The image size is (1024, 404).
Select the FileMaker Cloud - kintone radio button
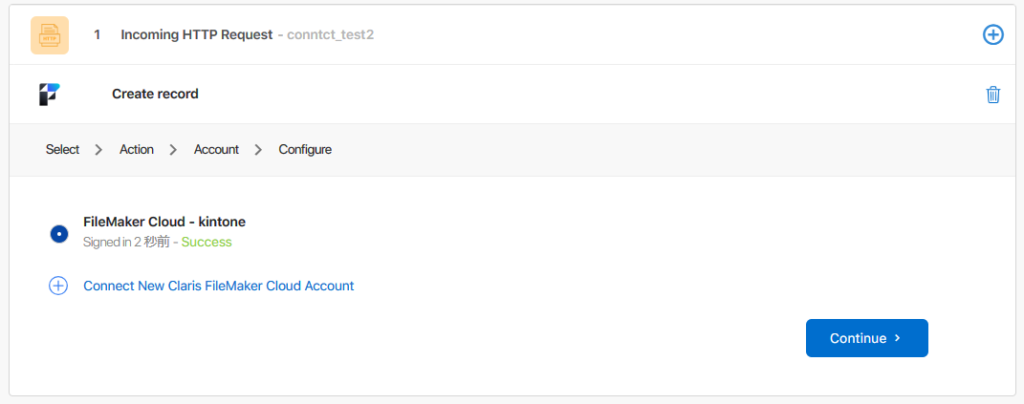click(59, 233)
